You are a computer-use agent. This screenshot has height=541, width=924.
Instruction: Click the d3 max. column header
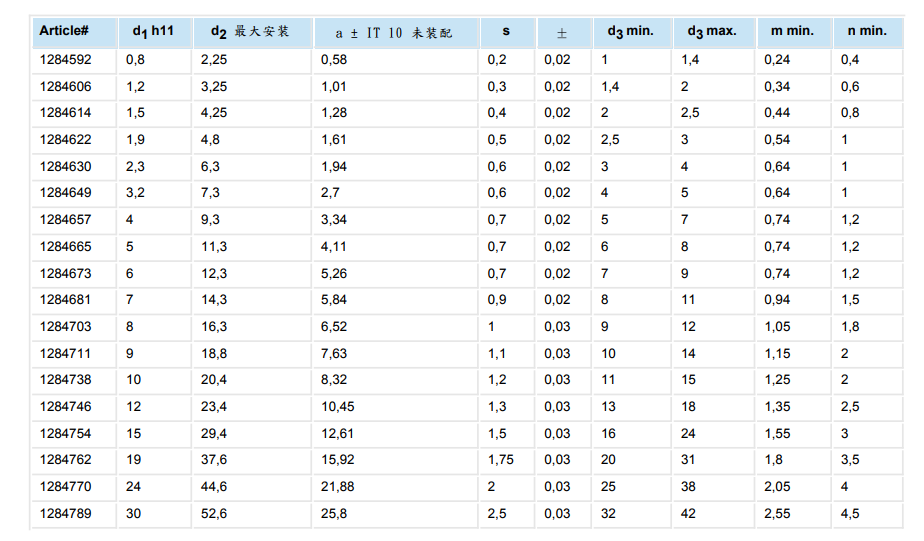click(711, 31)
